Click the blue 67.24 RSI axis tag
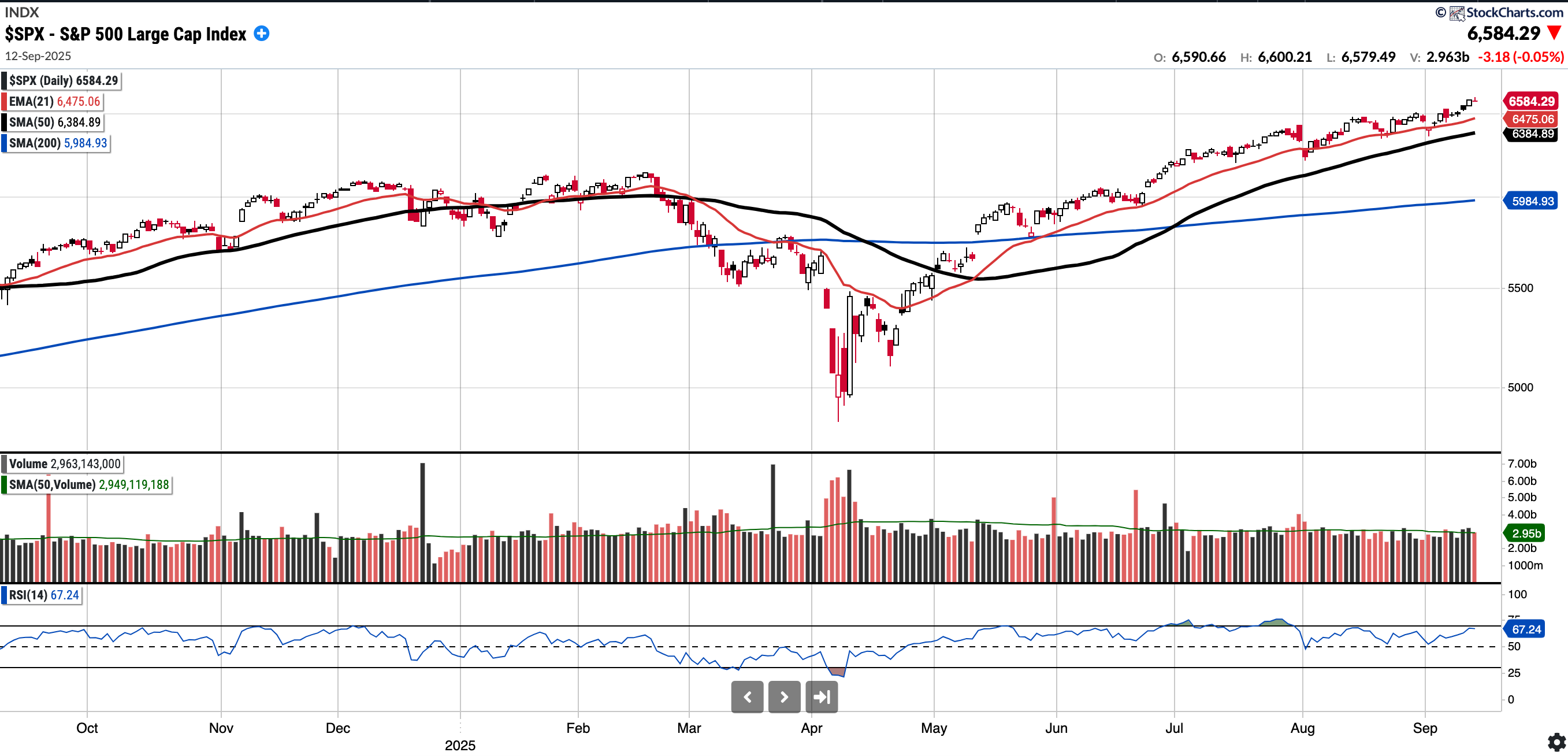1568x756 pixels. pos(1526,629)
